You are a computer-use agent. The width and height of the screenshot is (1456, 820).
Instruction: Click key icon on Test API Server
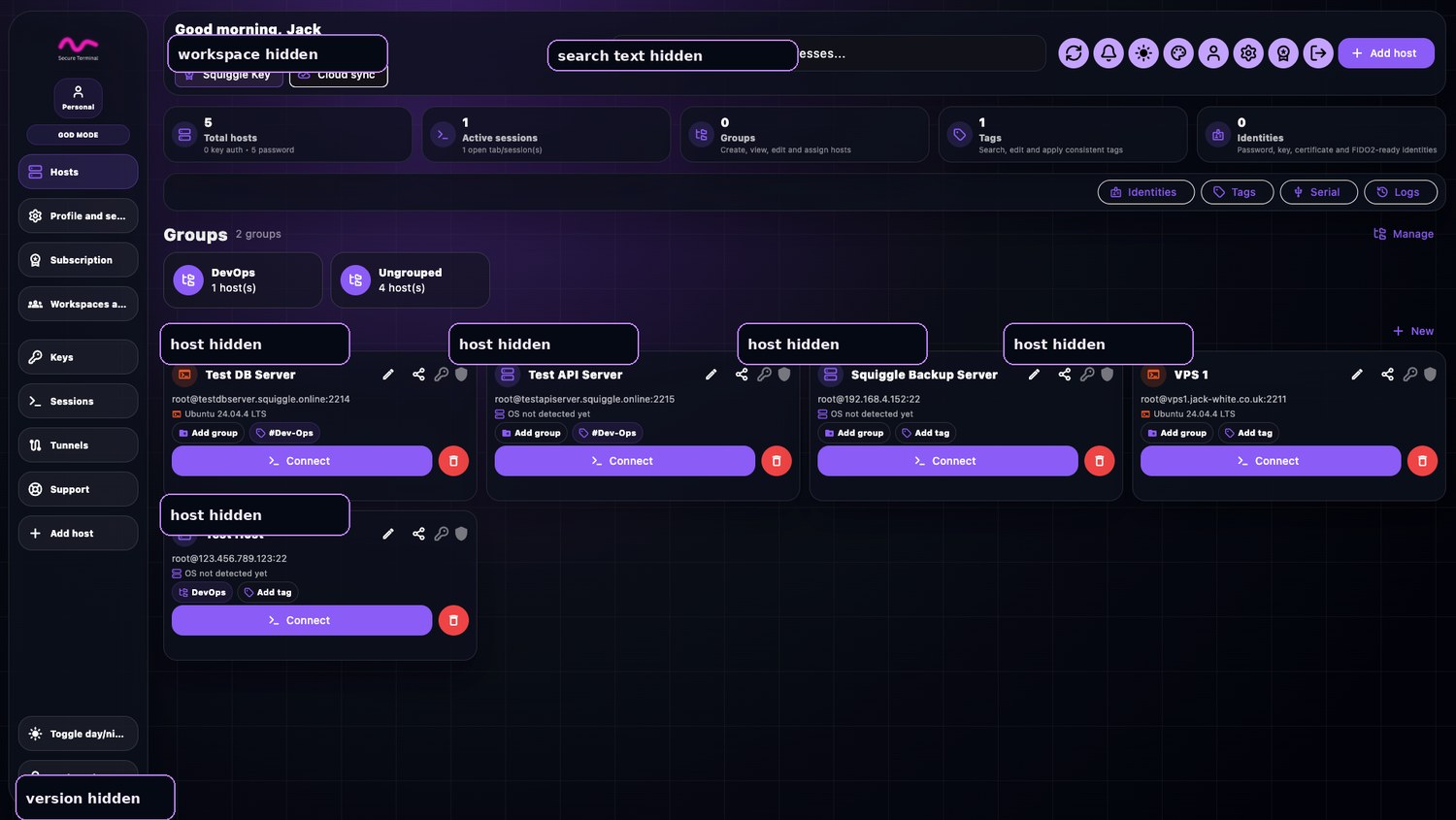[x=765, y=375]
